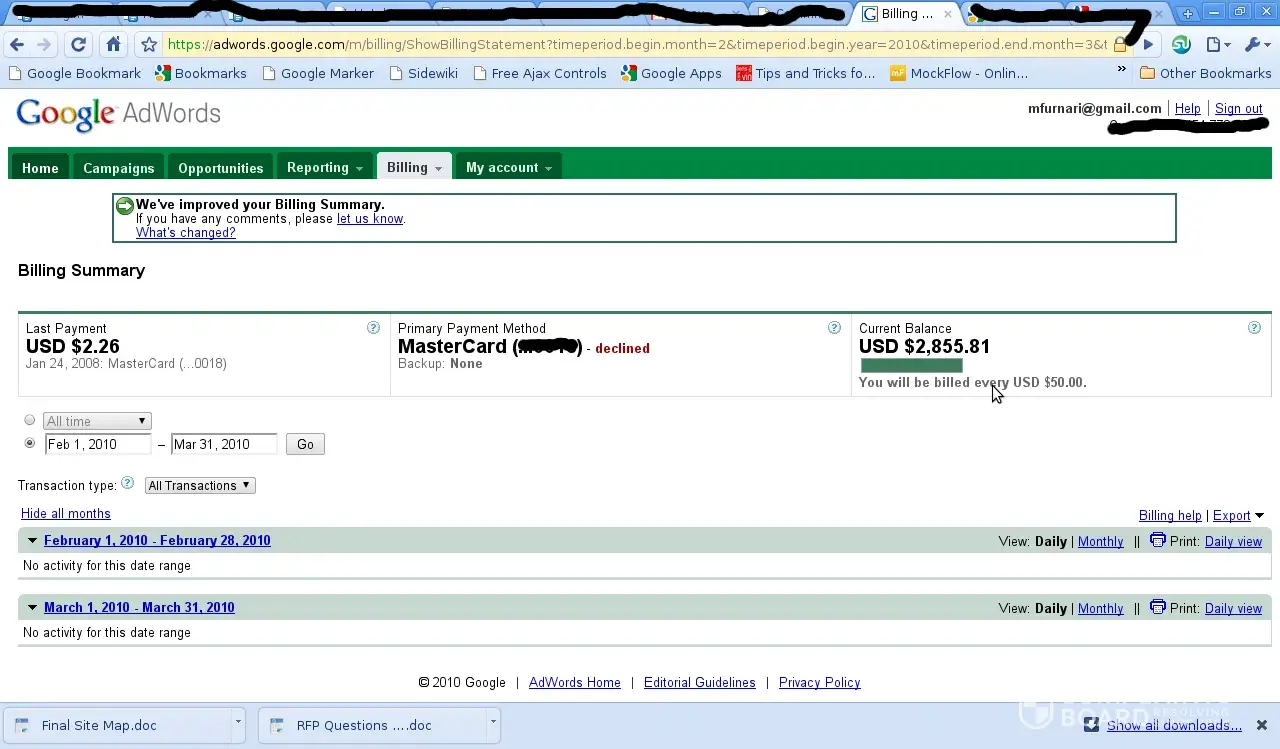Image resolution: width=1280 pixels, height=749 pixels.
Task: Click Show all downloads link
Action: 1174,725
